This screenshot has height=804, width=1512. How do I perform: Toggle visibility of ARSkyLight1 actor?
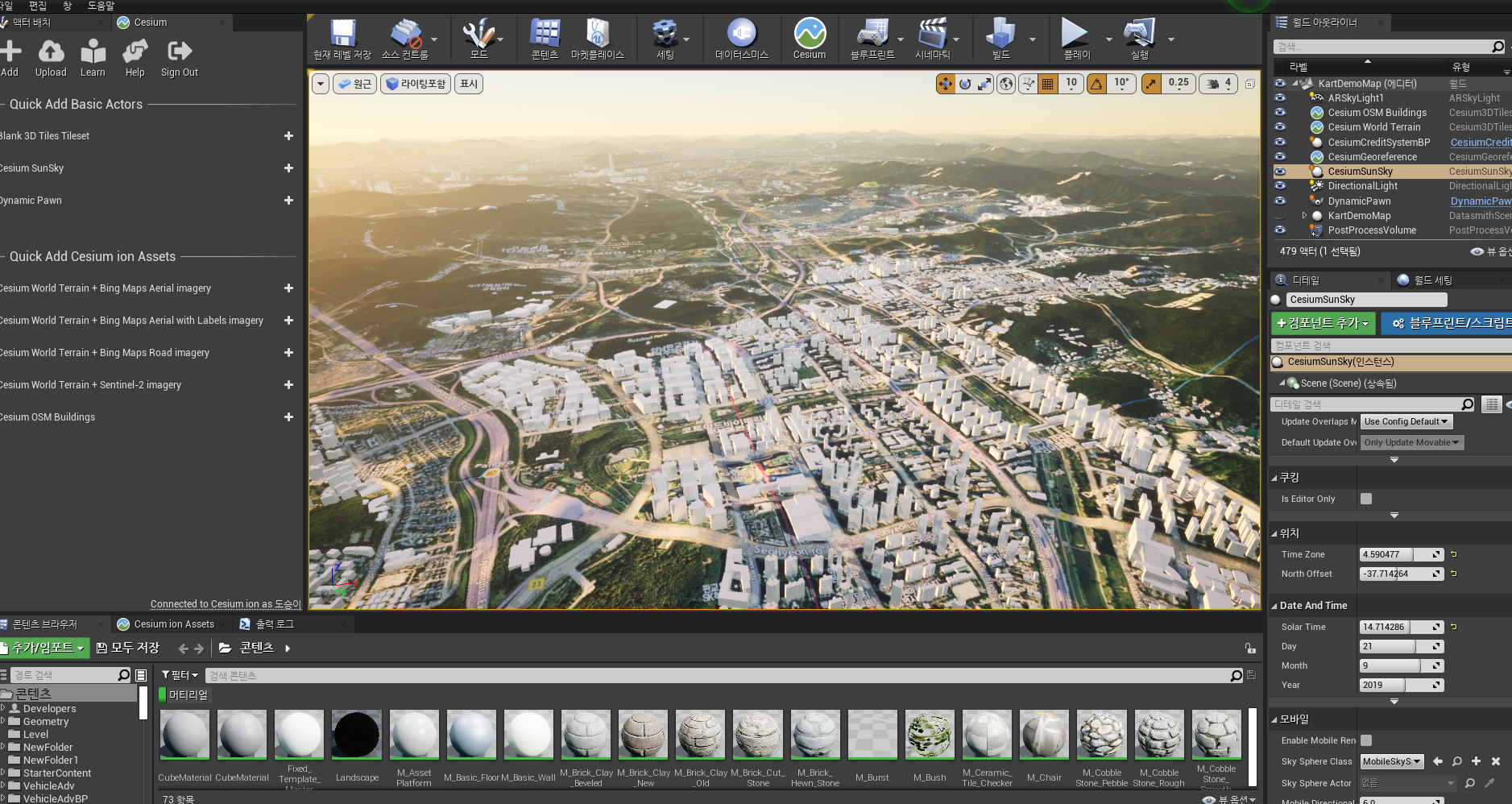[1280, 97]
